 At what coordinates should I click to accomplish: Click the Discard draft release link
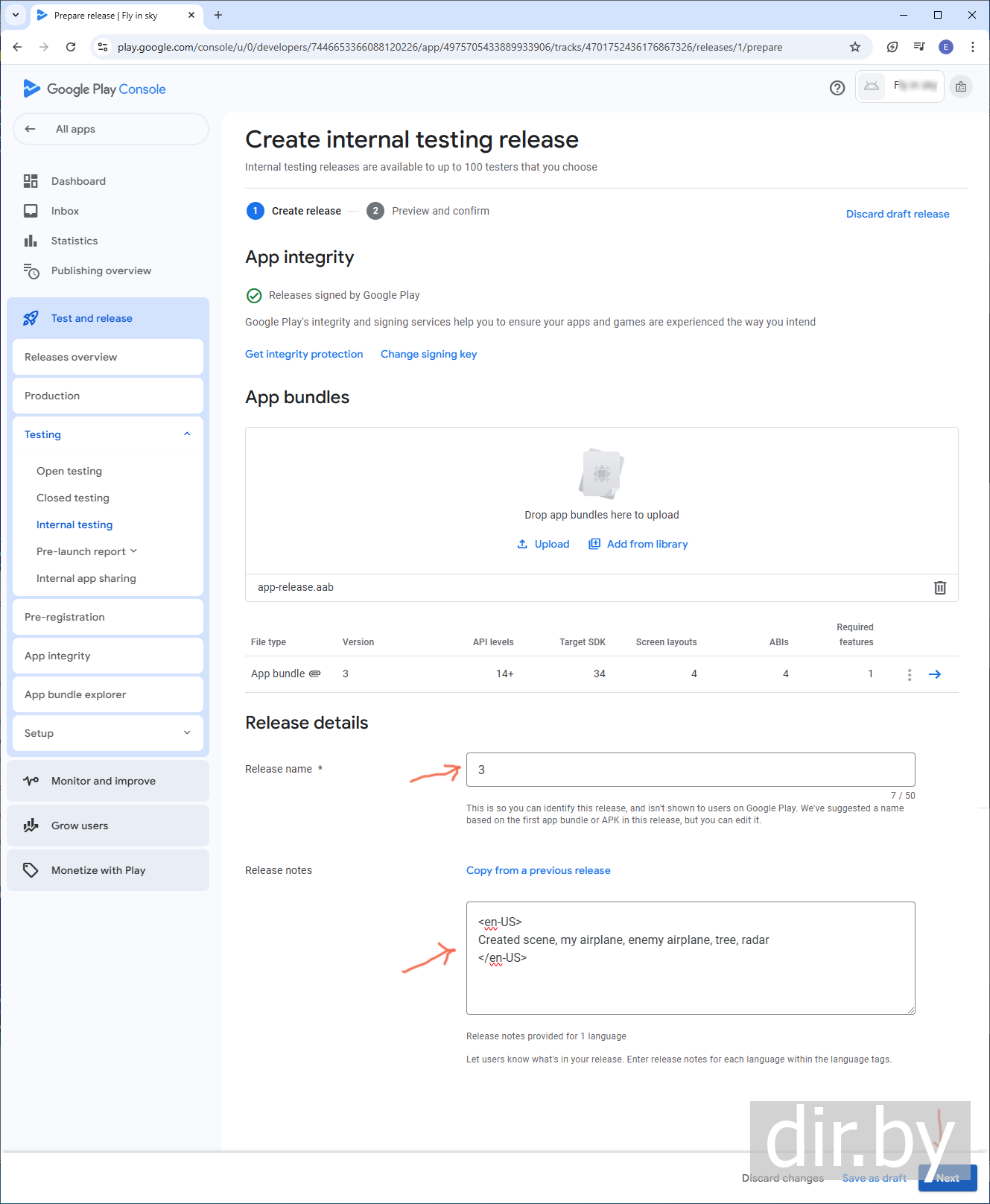pyautogui.click(x=898, y=214)
